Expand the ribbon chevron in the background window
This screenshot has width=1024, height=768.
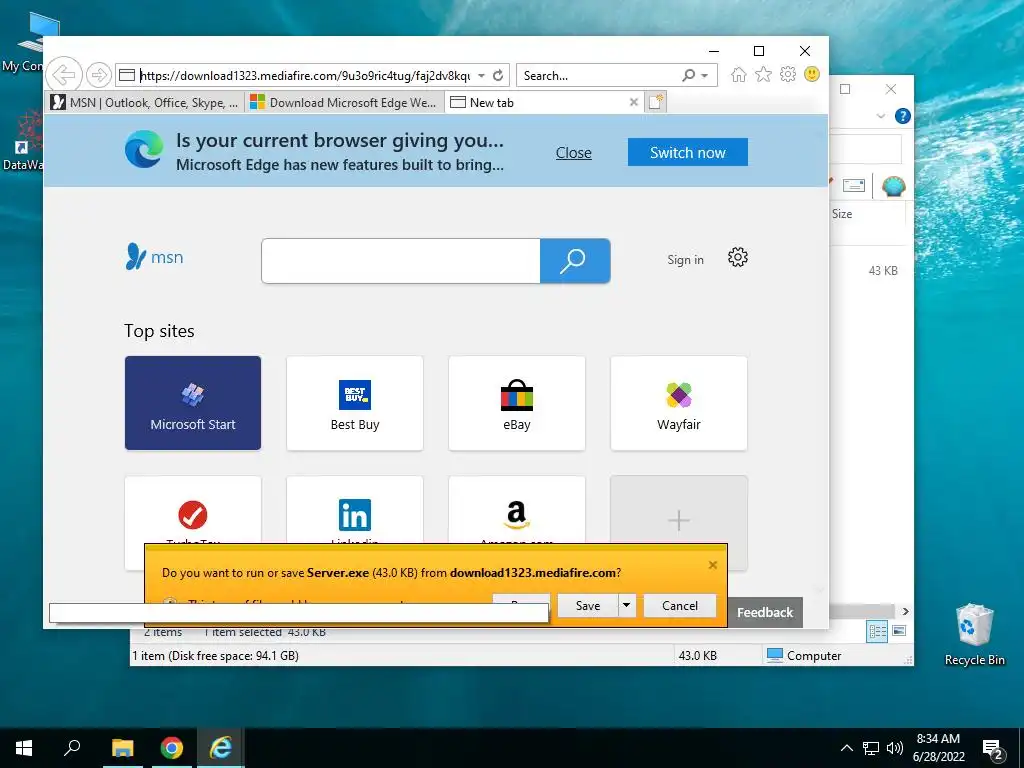point(880,116)
